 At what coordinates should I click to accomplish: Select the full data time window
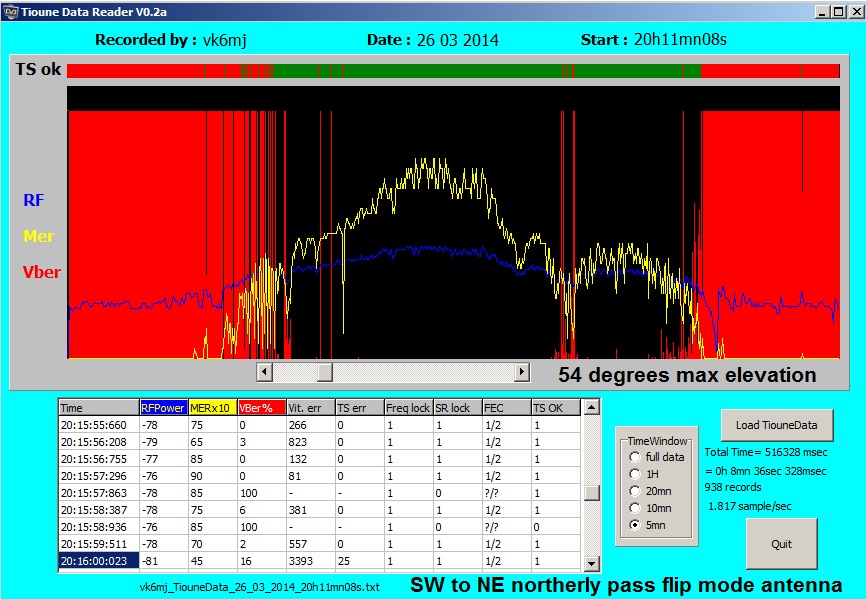click(635, 457)
